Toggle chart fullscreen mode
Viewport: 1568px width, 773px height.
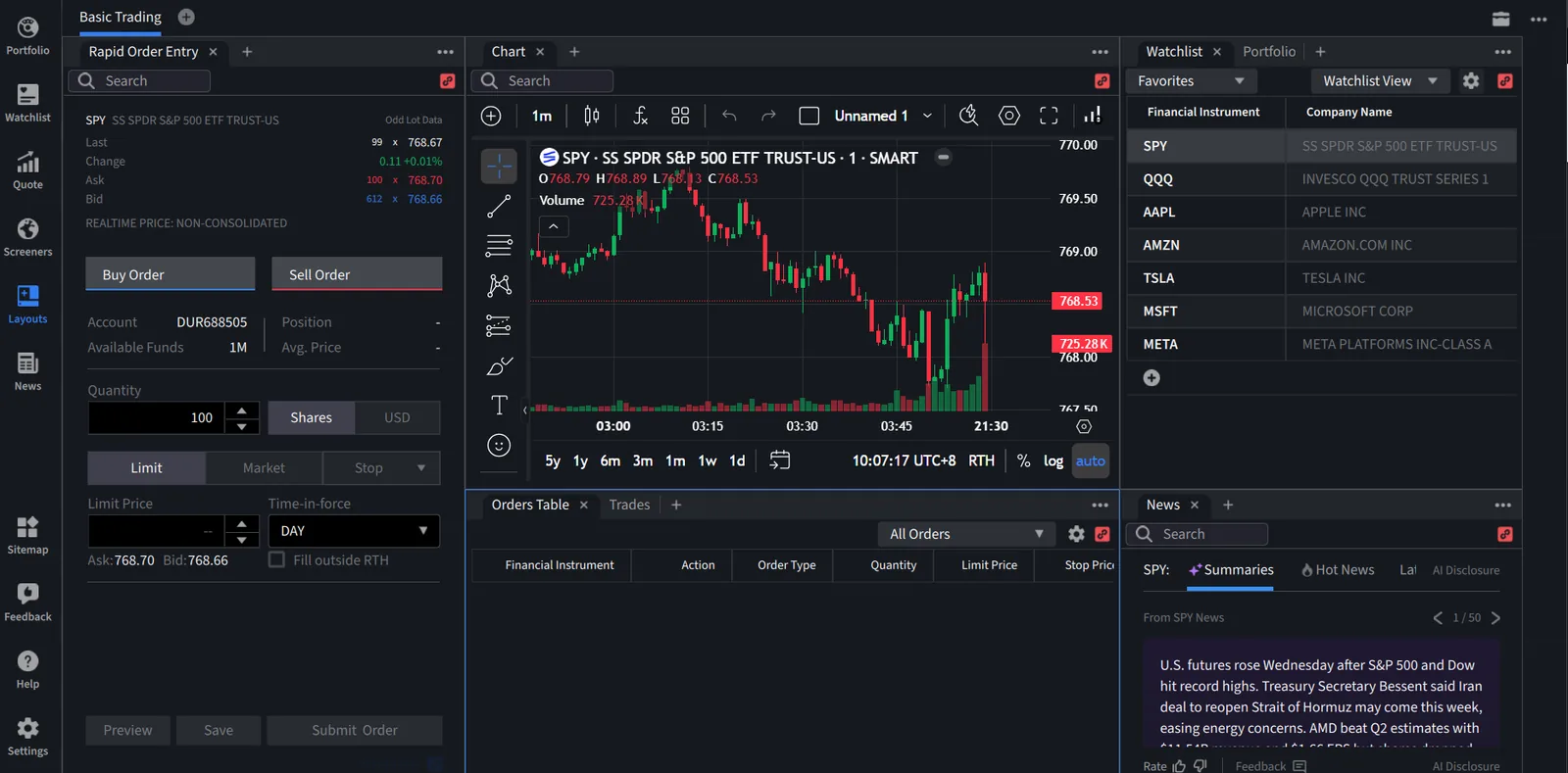point(1049,116)
